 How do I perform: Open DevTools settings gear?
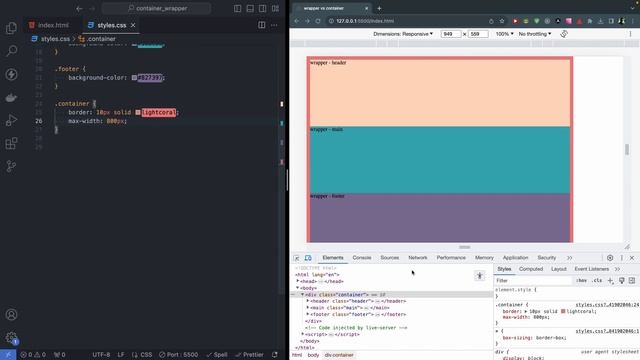click(x=610, y=258)
